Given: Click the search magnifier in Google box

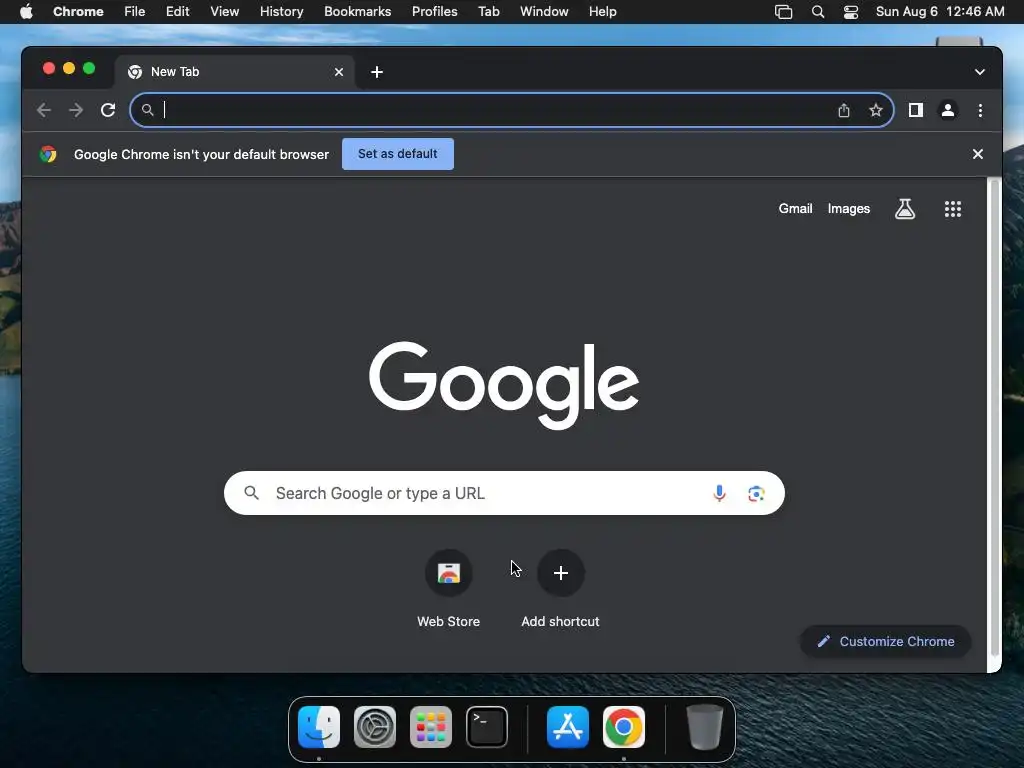Looking at the screenshot, I should click(251, 493).
